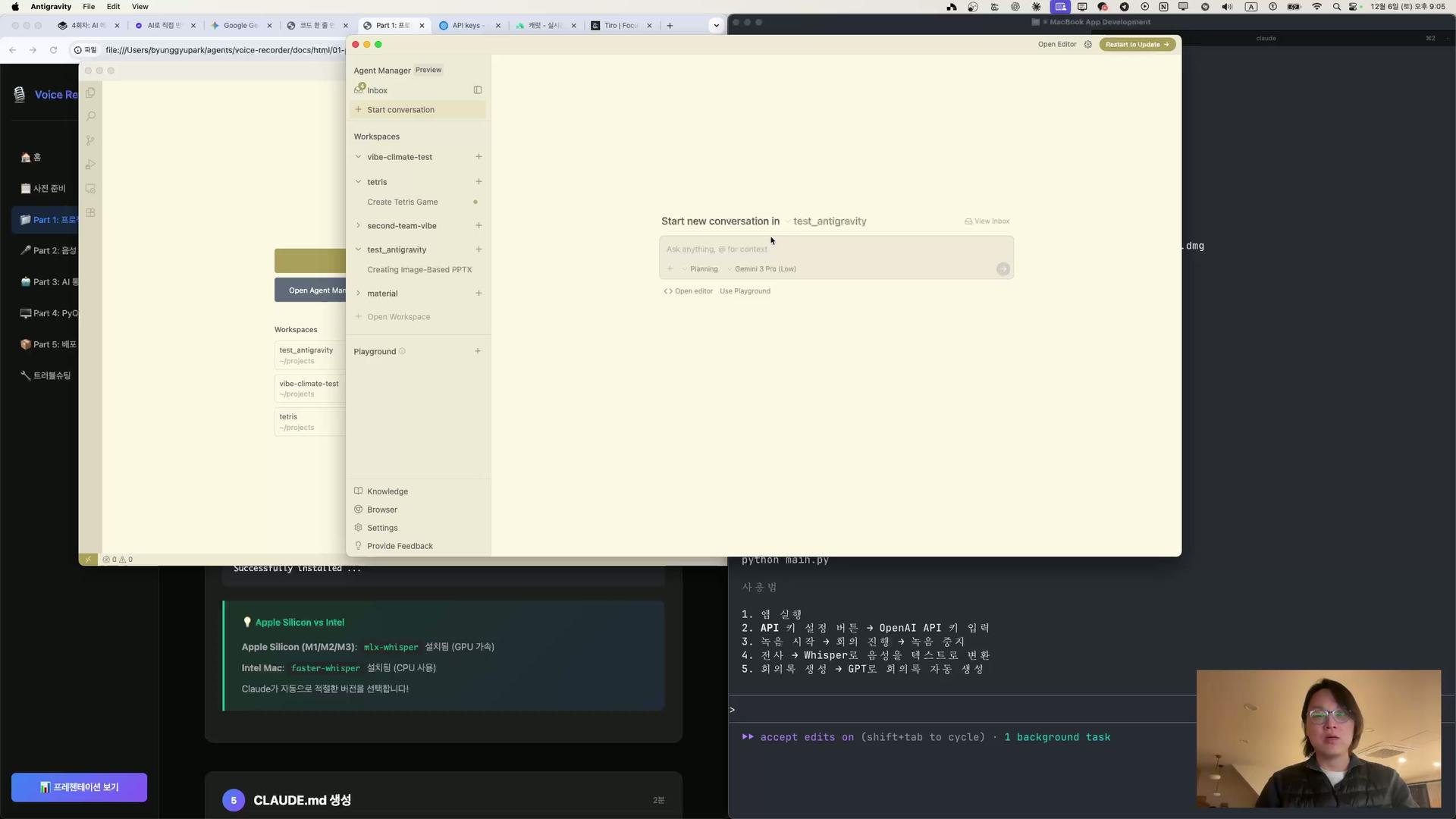Open the Inbox in Agent Manager
The height and width of the screenshot is (819, 1456).
(x=377, y=90)
